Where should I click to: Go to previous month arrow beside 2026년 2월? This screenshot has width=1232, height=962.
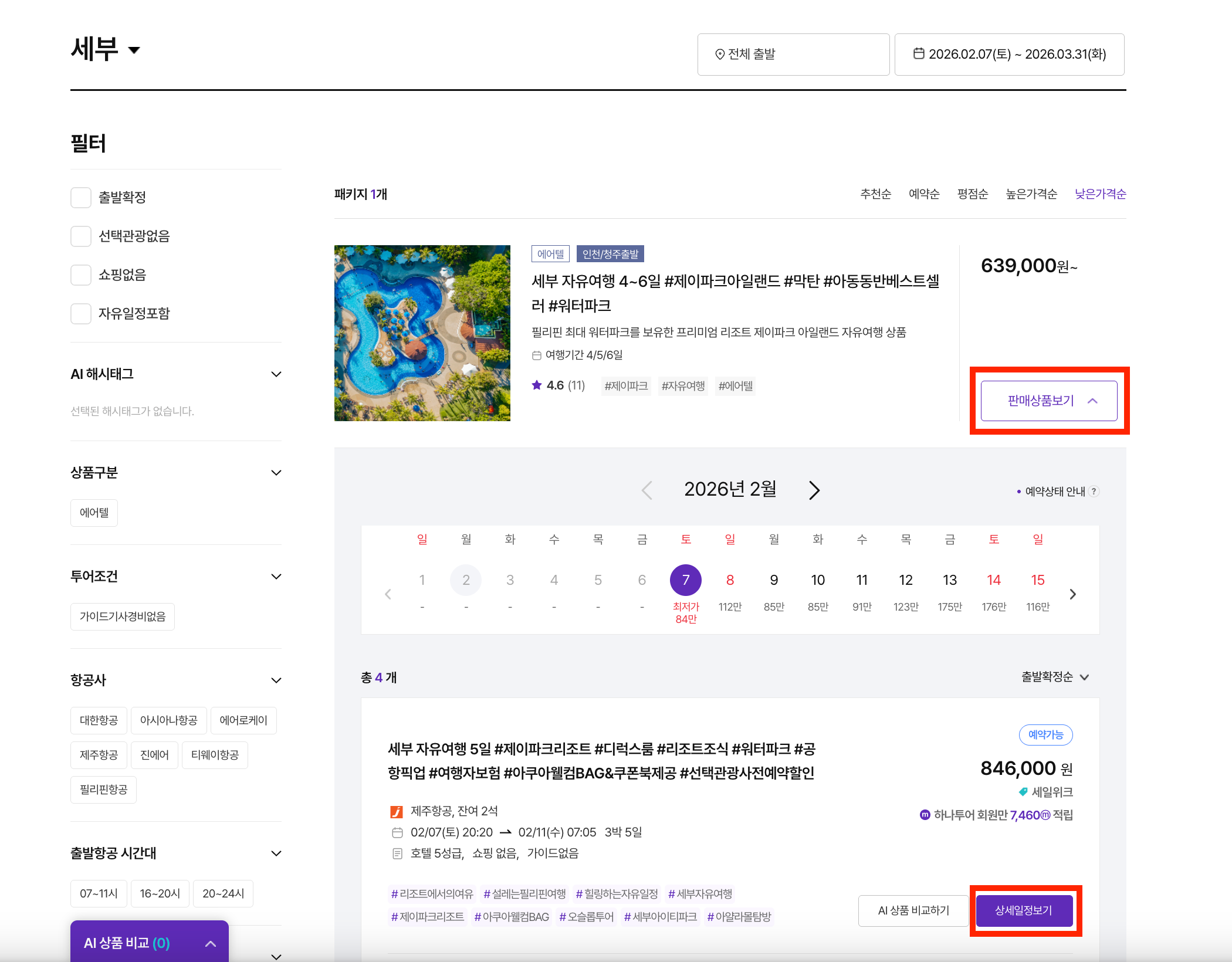coord(647,490)
